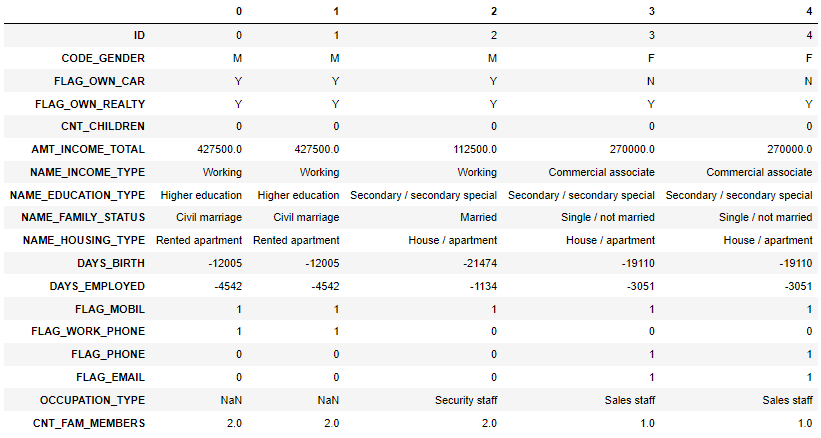
Task: Click the CODE_GENDER row label
Action: [x=103, y=58]
